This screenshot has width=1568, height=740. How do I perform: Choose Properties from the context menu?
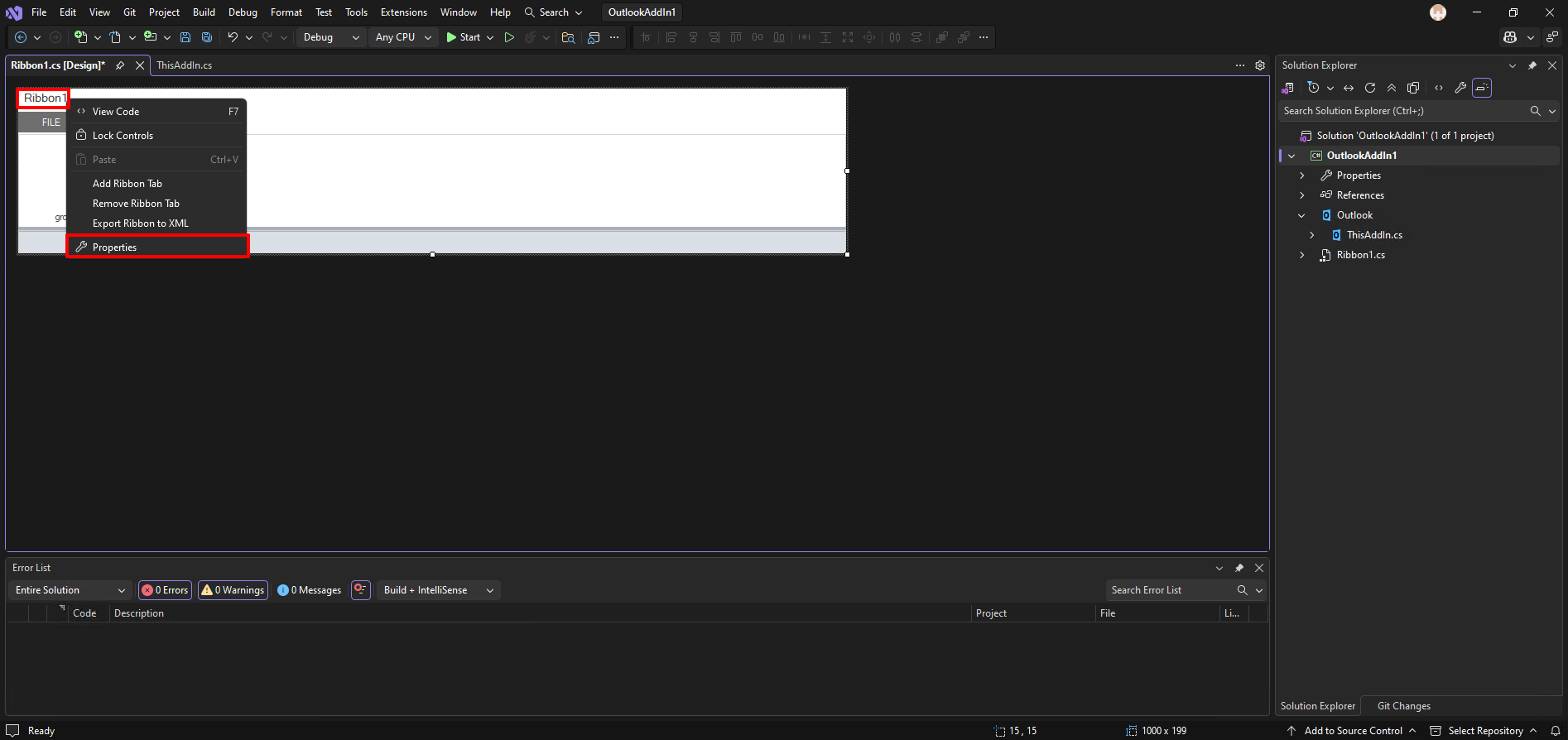(156, 247)
